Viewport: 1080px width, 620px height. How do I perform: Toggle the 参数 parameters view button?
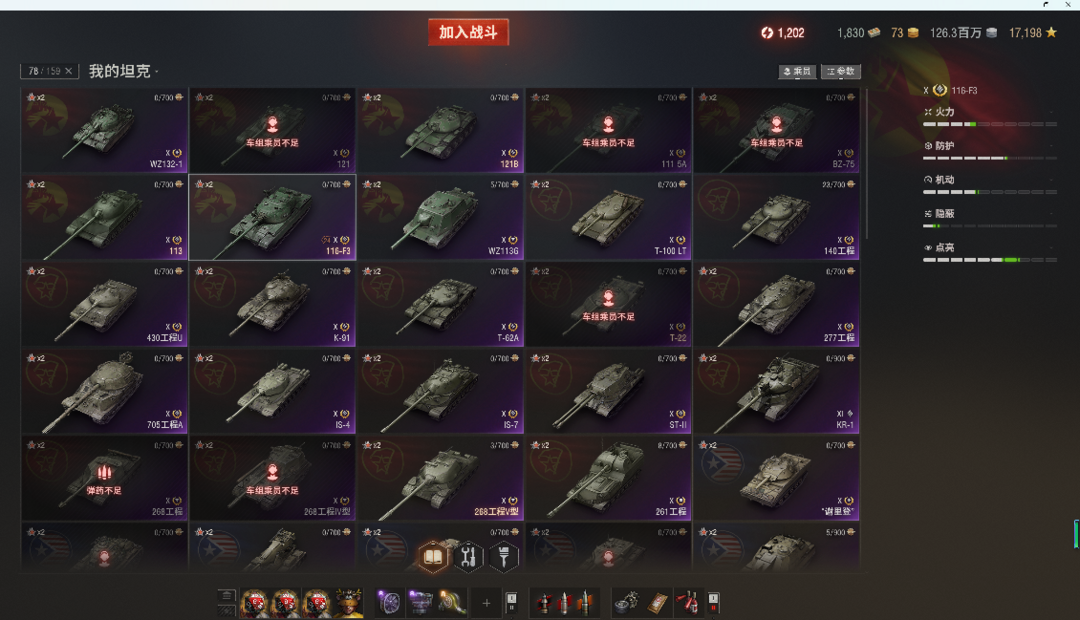(x=840, y=71)
